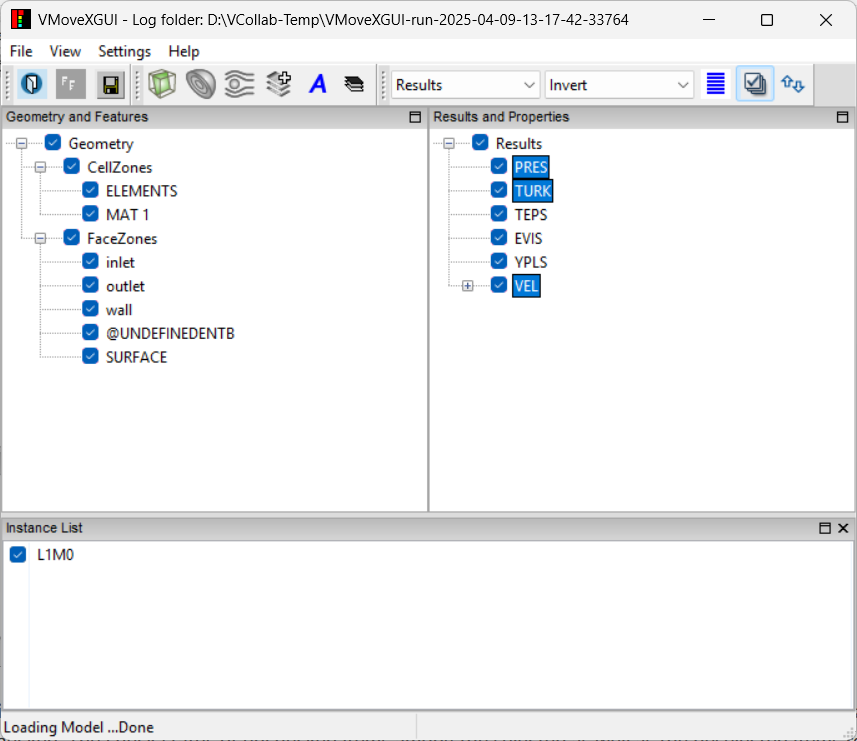Click the layers with plus icon
The height and width of the screenshot is (741, 857).
(x=279, y=84)
